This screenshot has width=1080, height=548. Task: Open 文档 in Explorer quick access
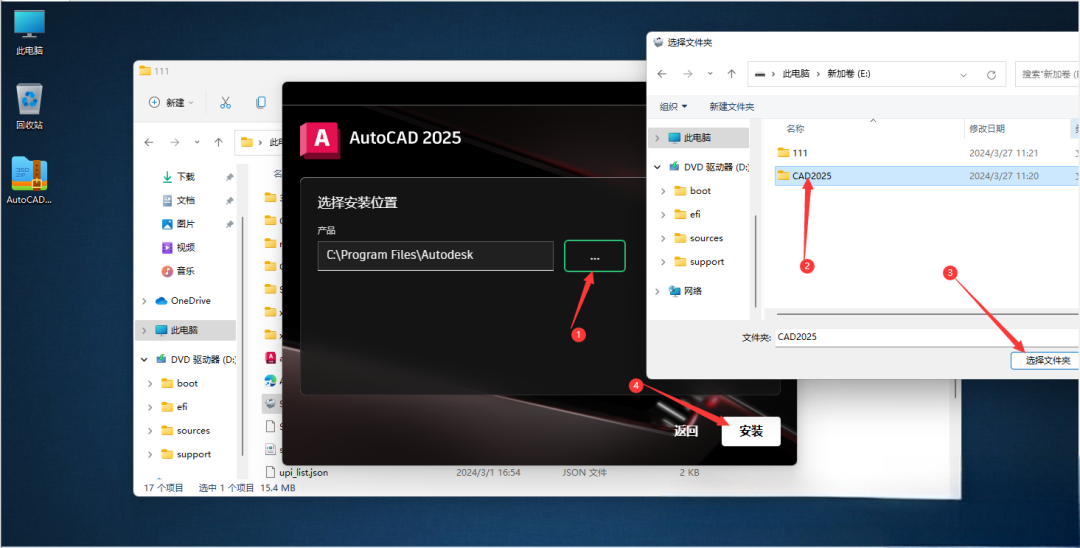tap(178, 200)
